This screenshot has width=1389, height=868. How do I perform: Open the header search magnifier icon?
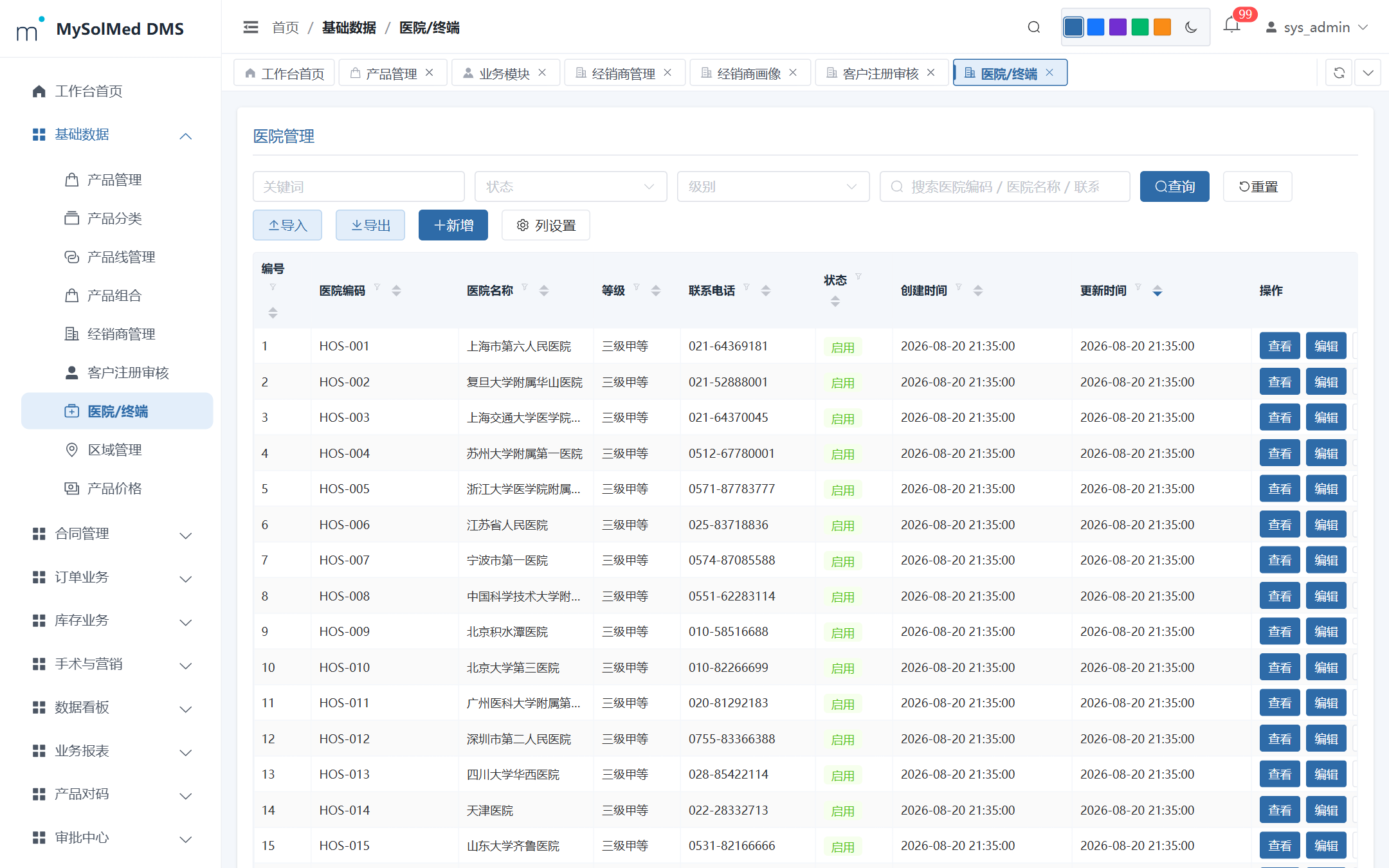pos(1034,27)
